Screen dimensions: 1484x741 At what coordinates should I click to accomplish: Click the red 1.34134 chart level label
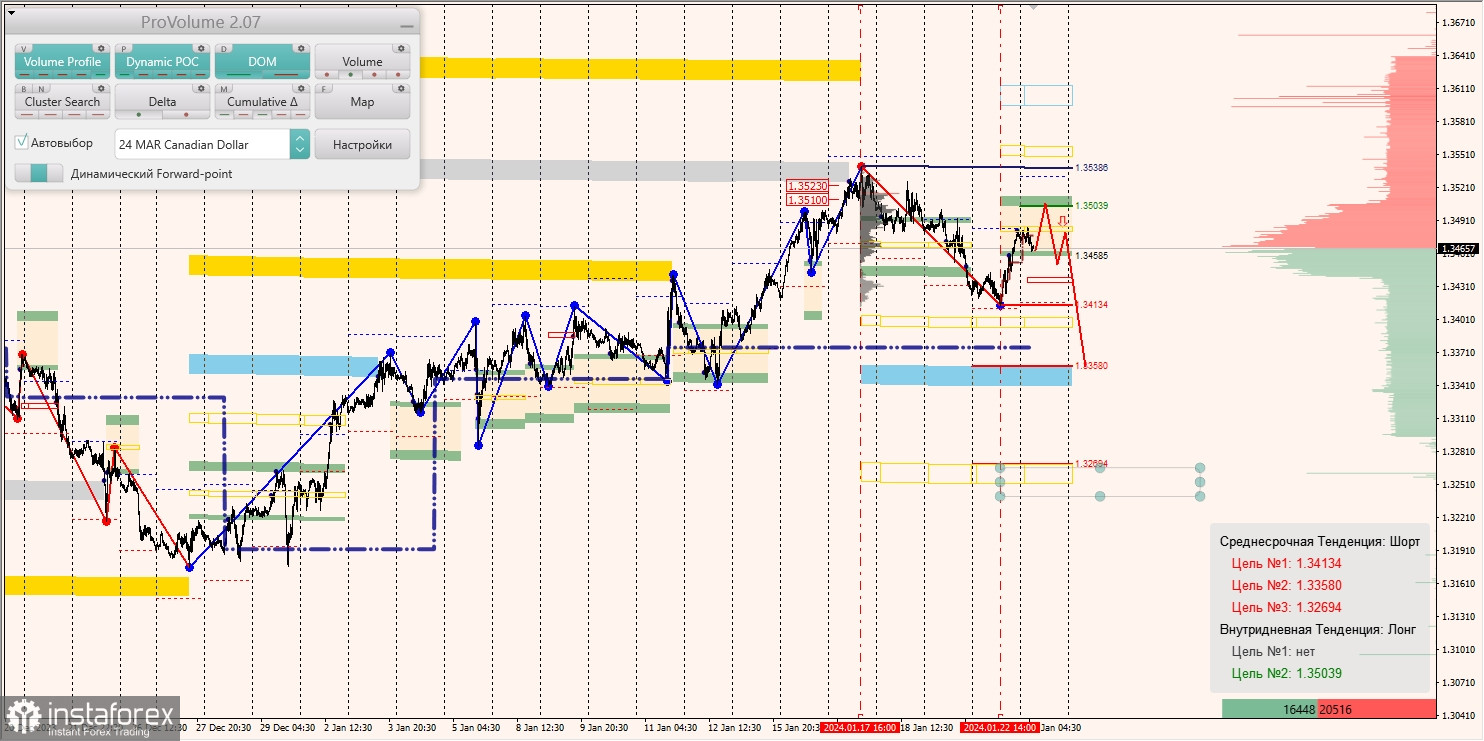pos(1092,304)
